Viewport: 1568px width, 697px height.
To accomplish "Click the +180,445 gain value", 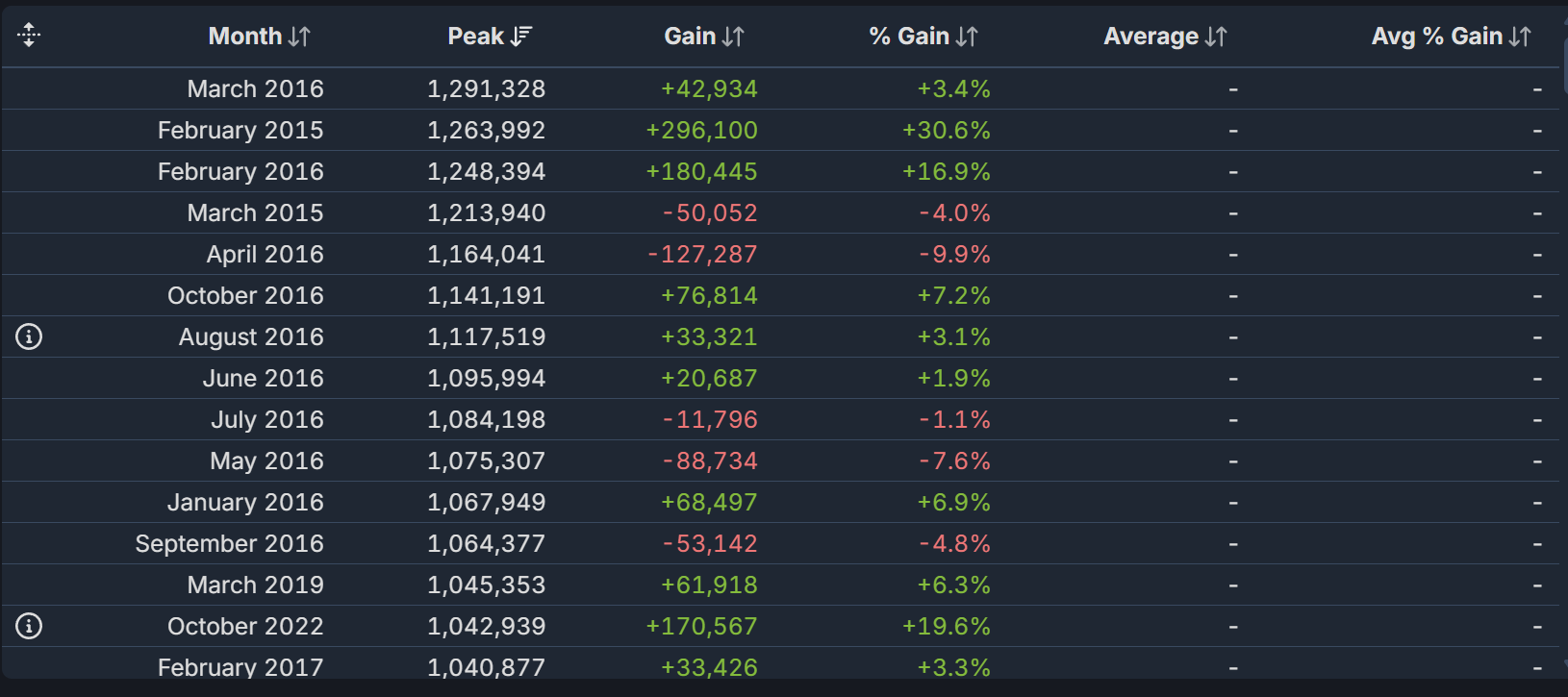I will point(701,171).
